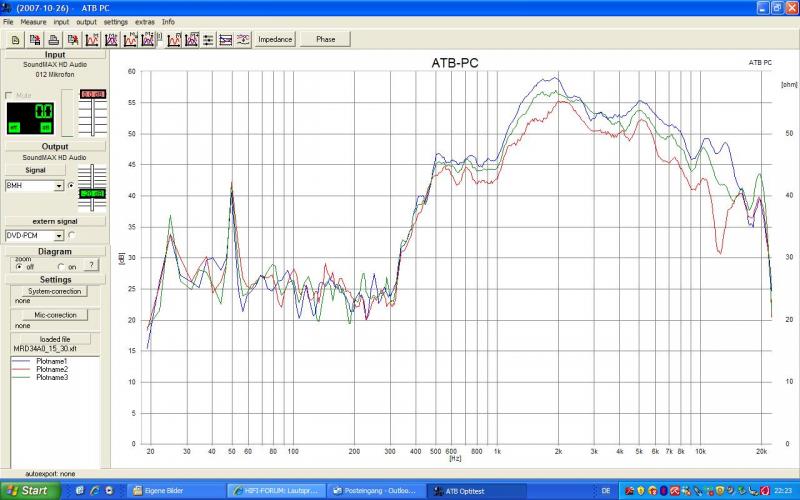800x500 pixels.
Task: Open the Info menu
Action: click(x=168, y=22)
